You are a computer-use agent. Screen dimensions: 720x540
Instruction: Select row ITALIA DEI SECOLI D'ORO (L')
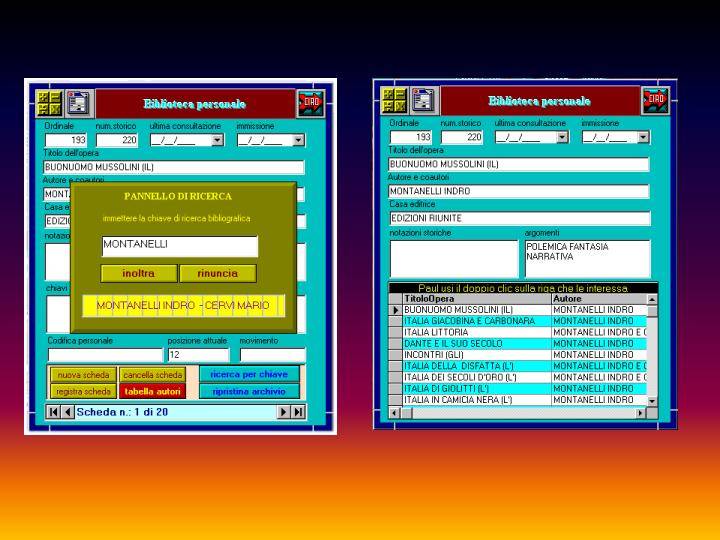[524, 377]
